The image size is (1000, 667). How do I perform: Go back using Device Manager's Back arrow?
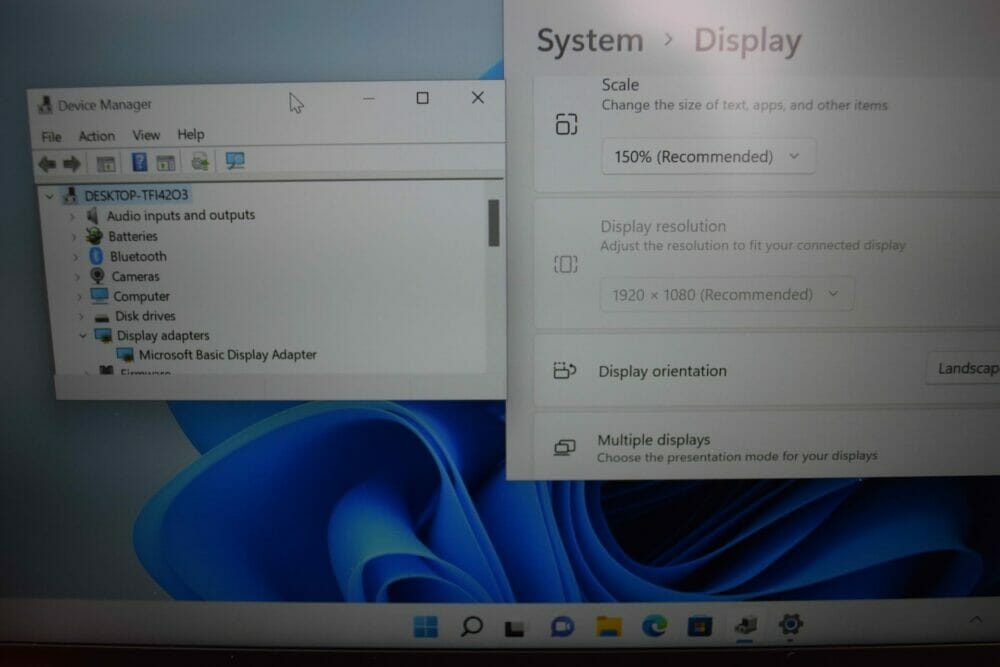coord(47,164)
